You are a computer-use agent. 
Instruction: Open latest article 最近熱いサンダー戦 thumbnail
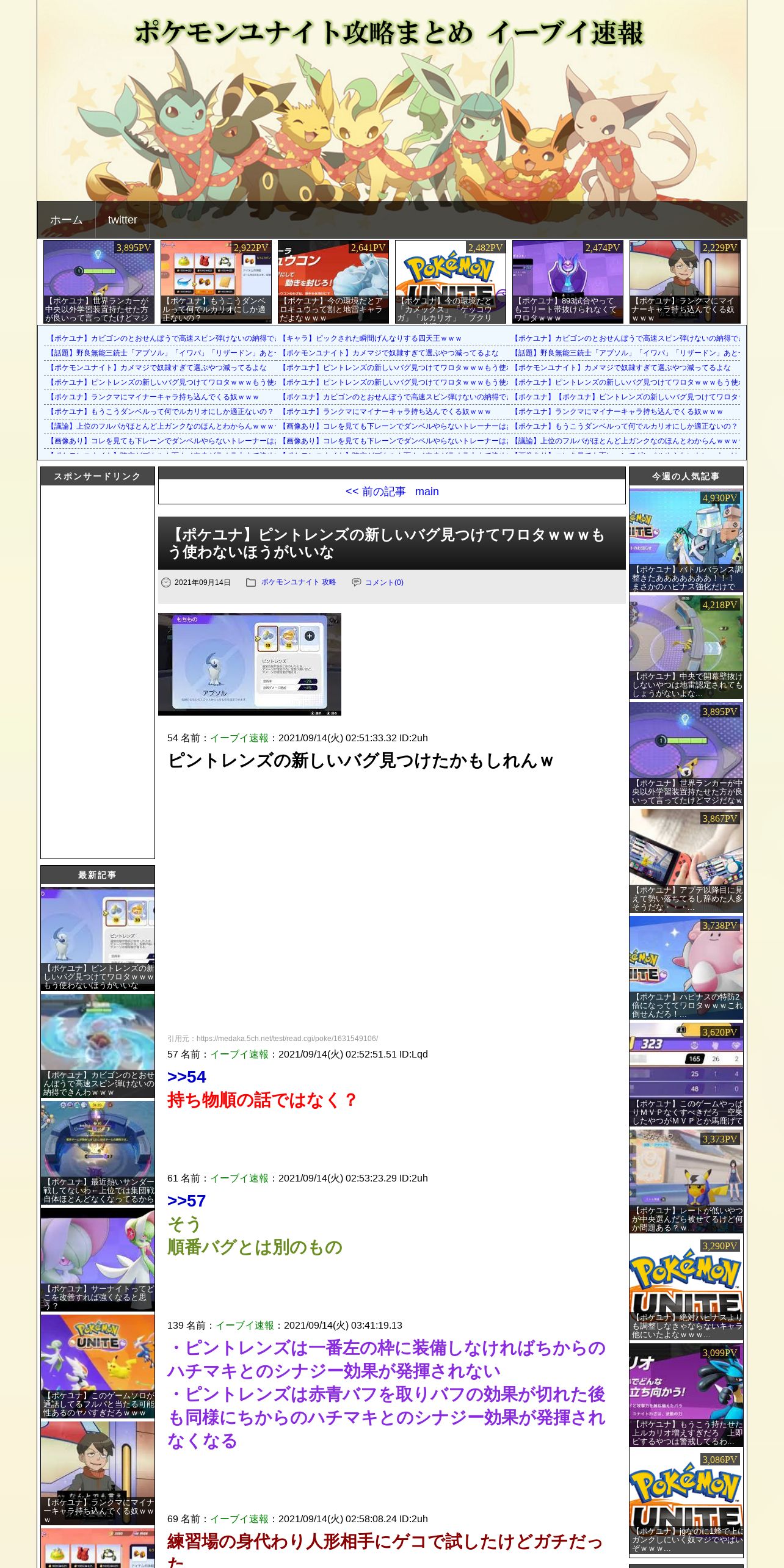point(98,1153)
